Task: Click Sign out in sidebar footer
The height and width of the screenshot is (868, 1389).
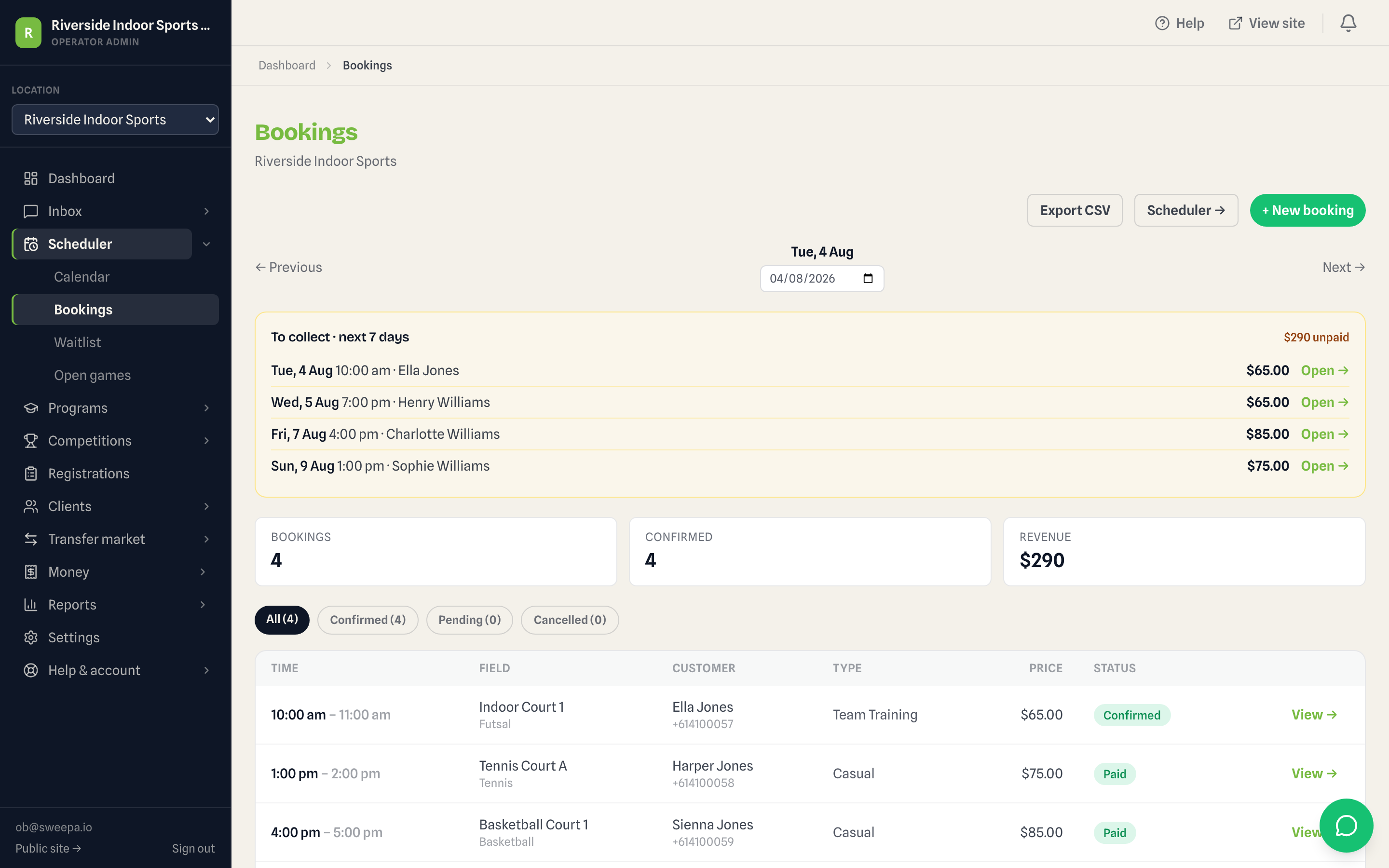Action: pyautogui.click(x=193, y=848)
